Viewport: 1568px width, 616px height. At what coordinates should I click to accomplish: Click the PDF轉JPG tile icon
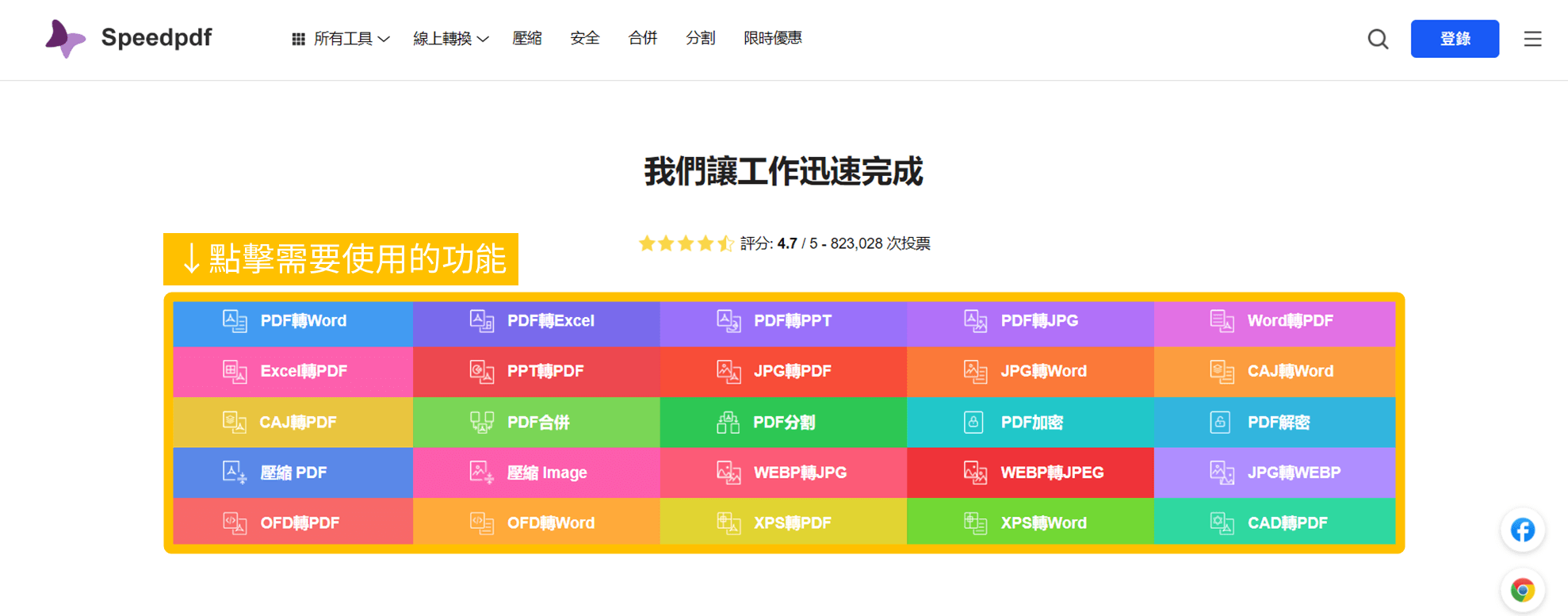pos(975,321)
